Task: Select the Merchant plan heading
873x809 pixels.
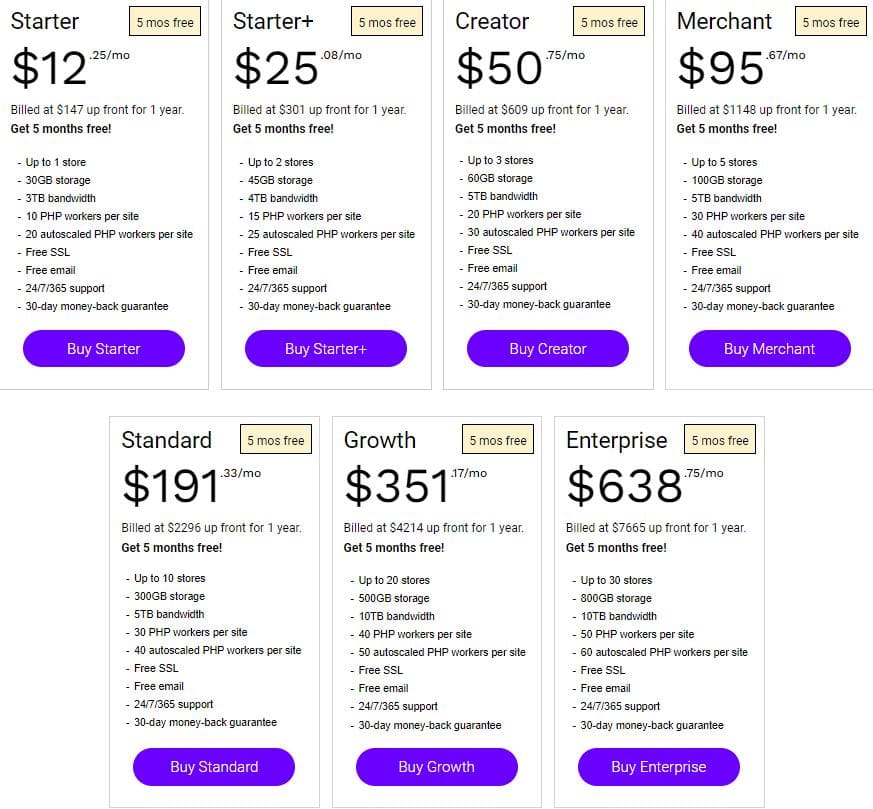Action: (x=724, y=21)
